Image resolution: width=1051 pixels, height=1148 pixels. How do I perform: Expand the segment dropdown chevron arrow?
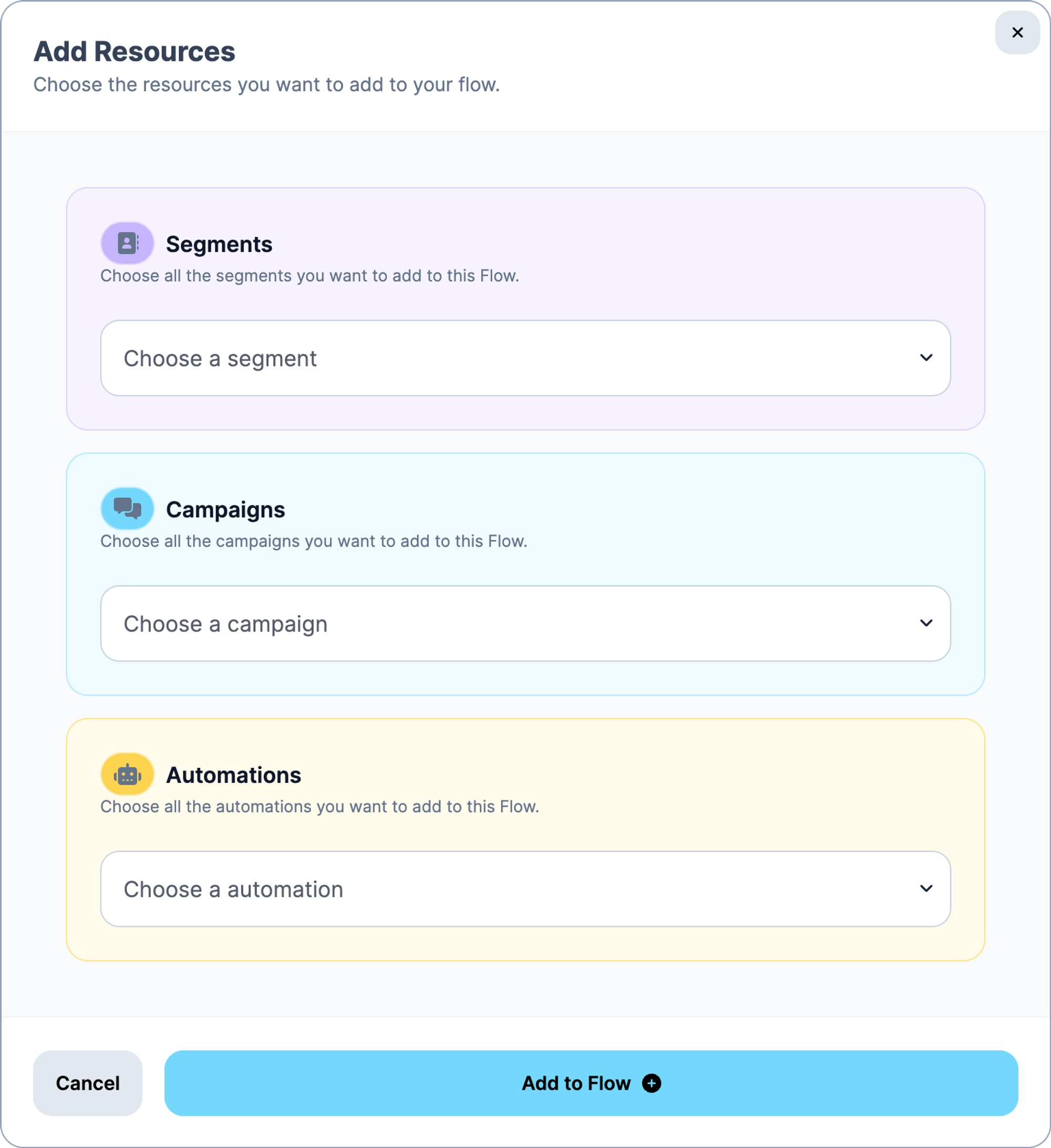tap(926, 358)
